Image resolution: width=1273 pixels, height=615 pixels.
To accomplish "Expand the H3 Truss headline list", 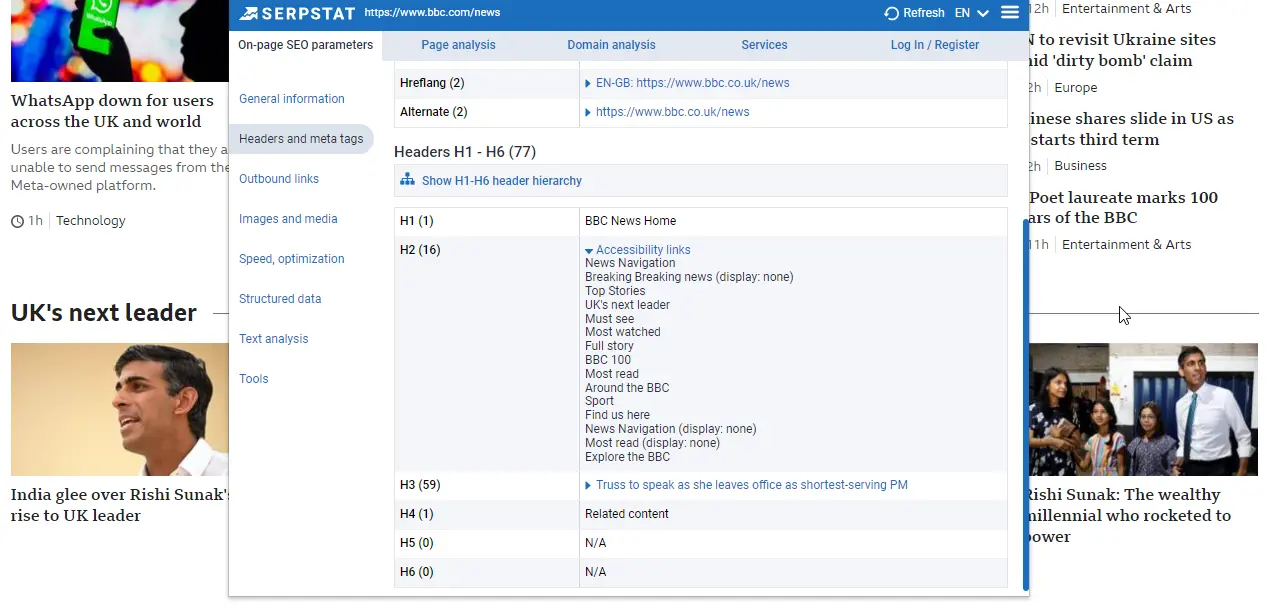I will point(588,486).
